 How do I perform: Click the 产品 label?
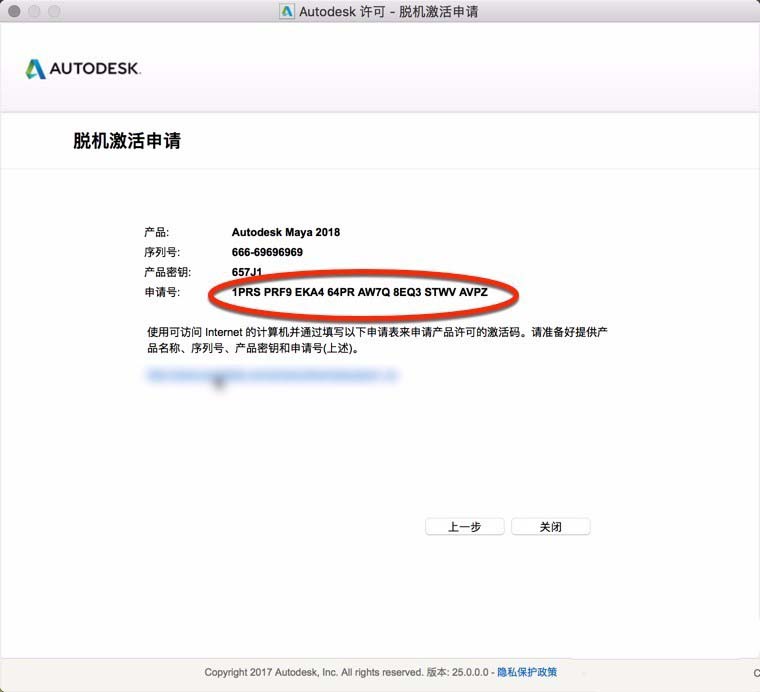(x=157, y=232)
